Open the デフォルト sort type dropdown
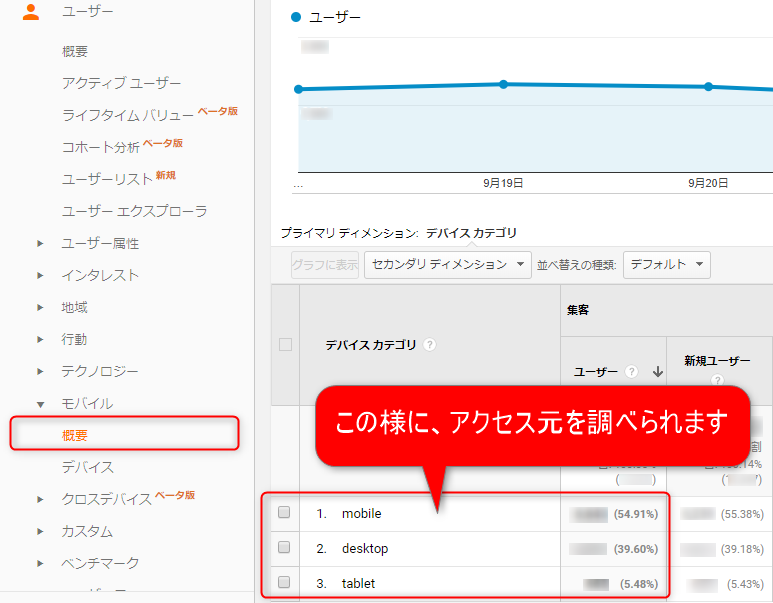The width and height of the screenshot is (773, 603). [x=667, y=265]
